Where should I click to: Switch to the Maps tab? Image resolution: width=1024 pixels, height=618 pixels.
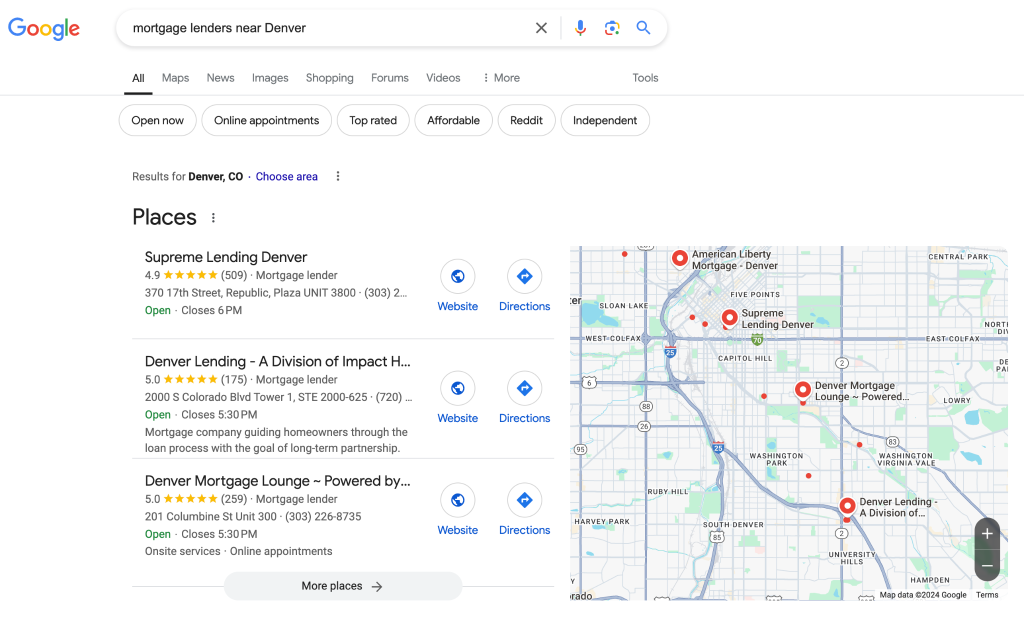tap(175, 78)
